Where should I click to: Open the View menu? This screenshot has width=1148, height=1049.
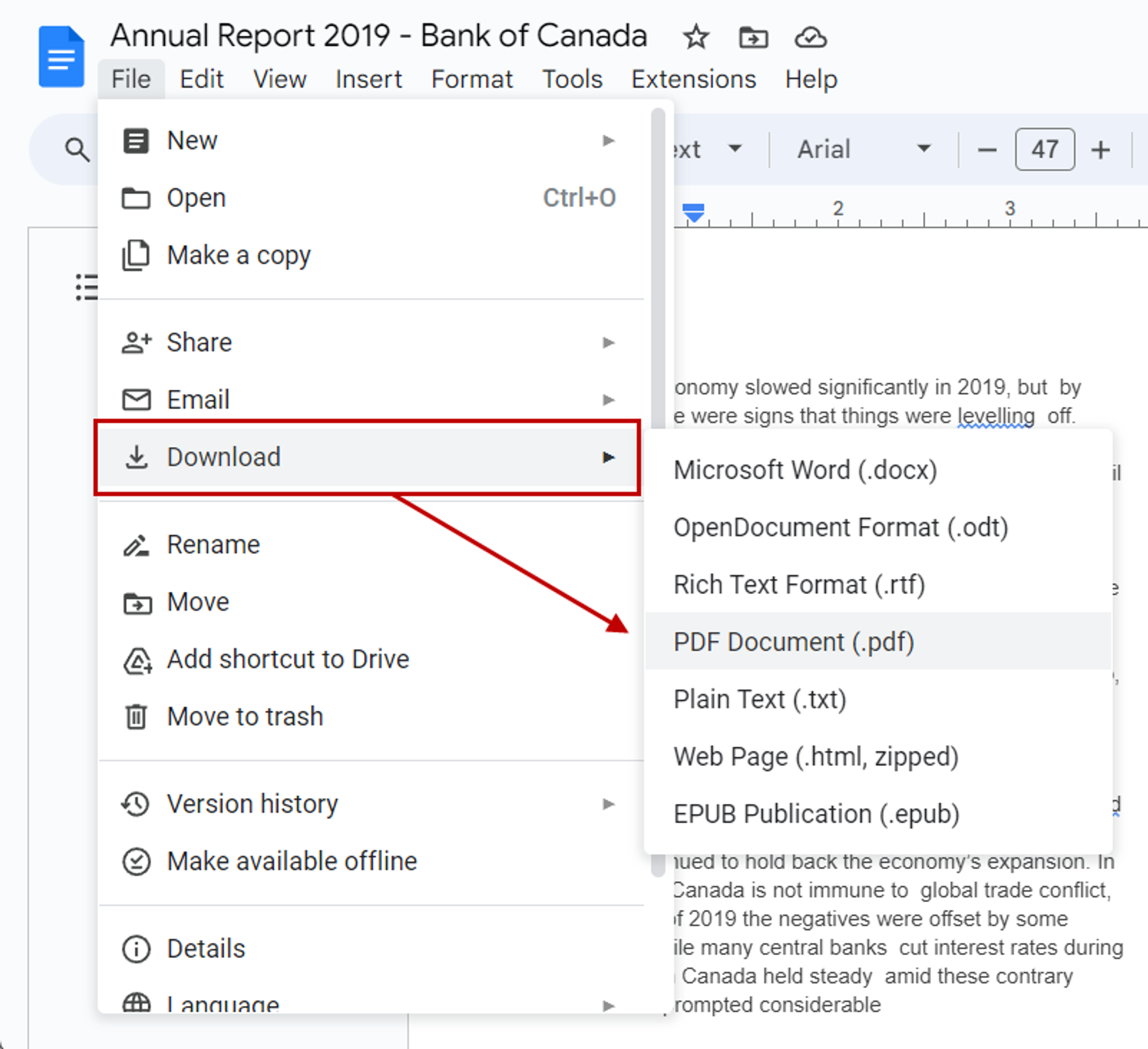(x=279, y=79)
